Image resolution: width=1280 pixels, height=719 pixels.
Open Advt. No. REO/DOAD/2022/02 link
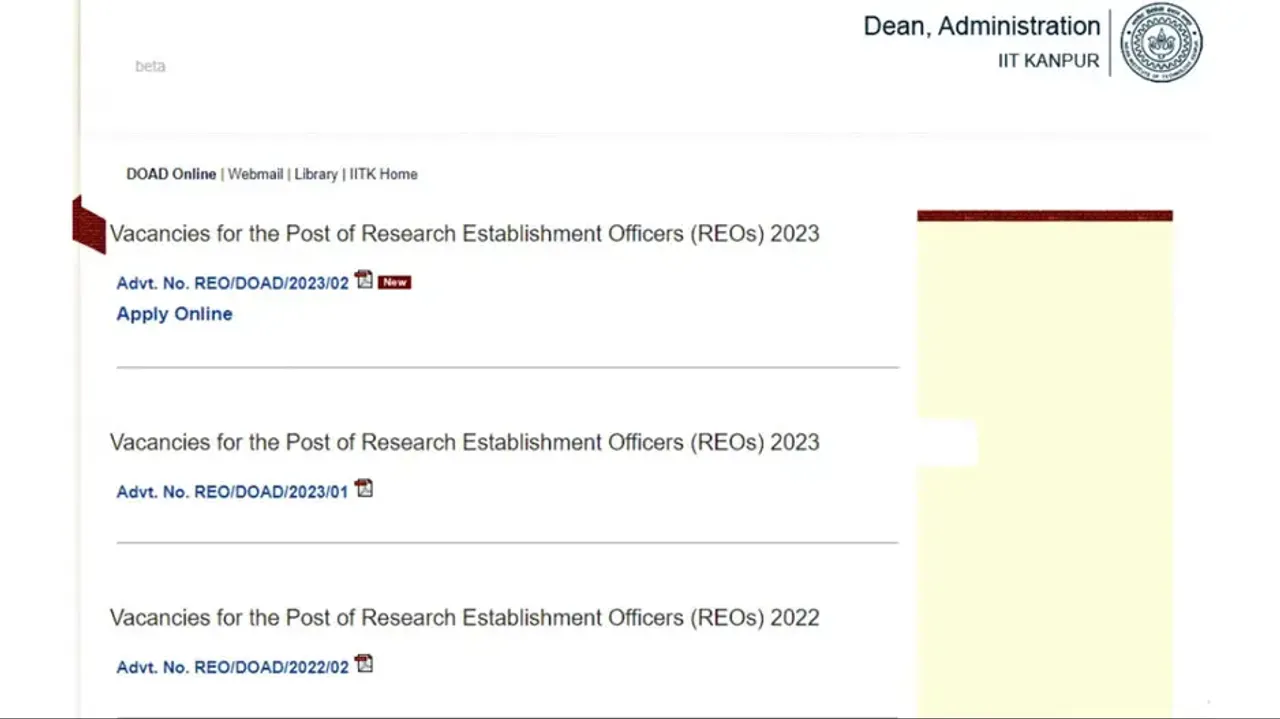point(232,667)
